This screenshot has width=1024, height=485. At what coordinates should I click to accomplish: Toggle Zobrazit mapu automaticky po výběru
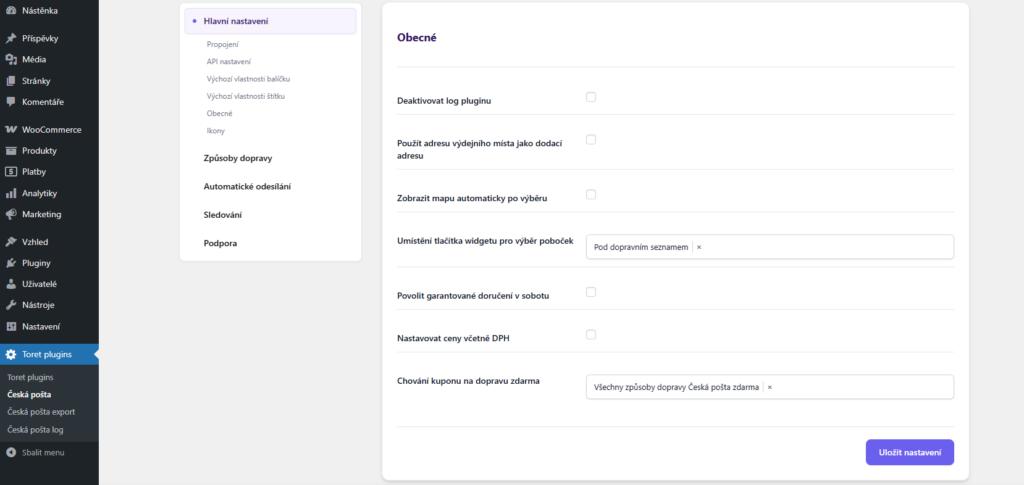click(x=591, y=195)
